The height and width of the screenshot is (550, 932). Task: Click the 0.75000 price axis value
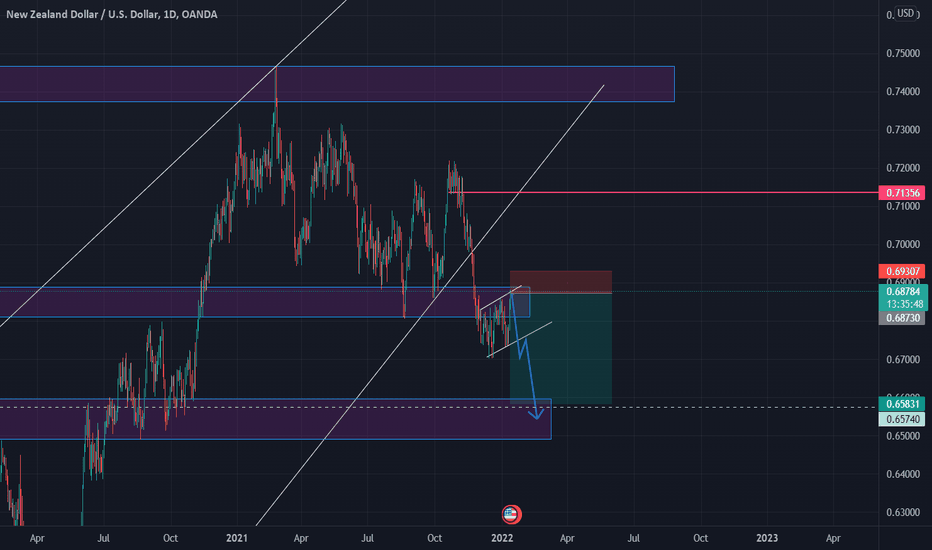(x=903, y=54)
